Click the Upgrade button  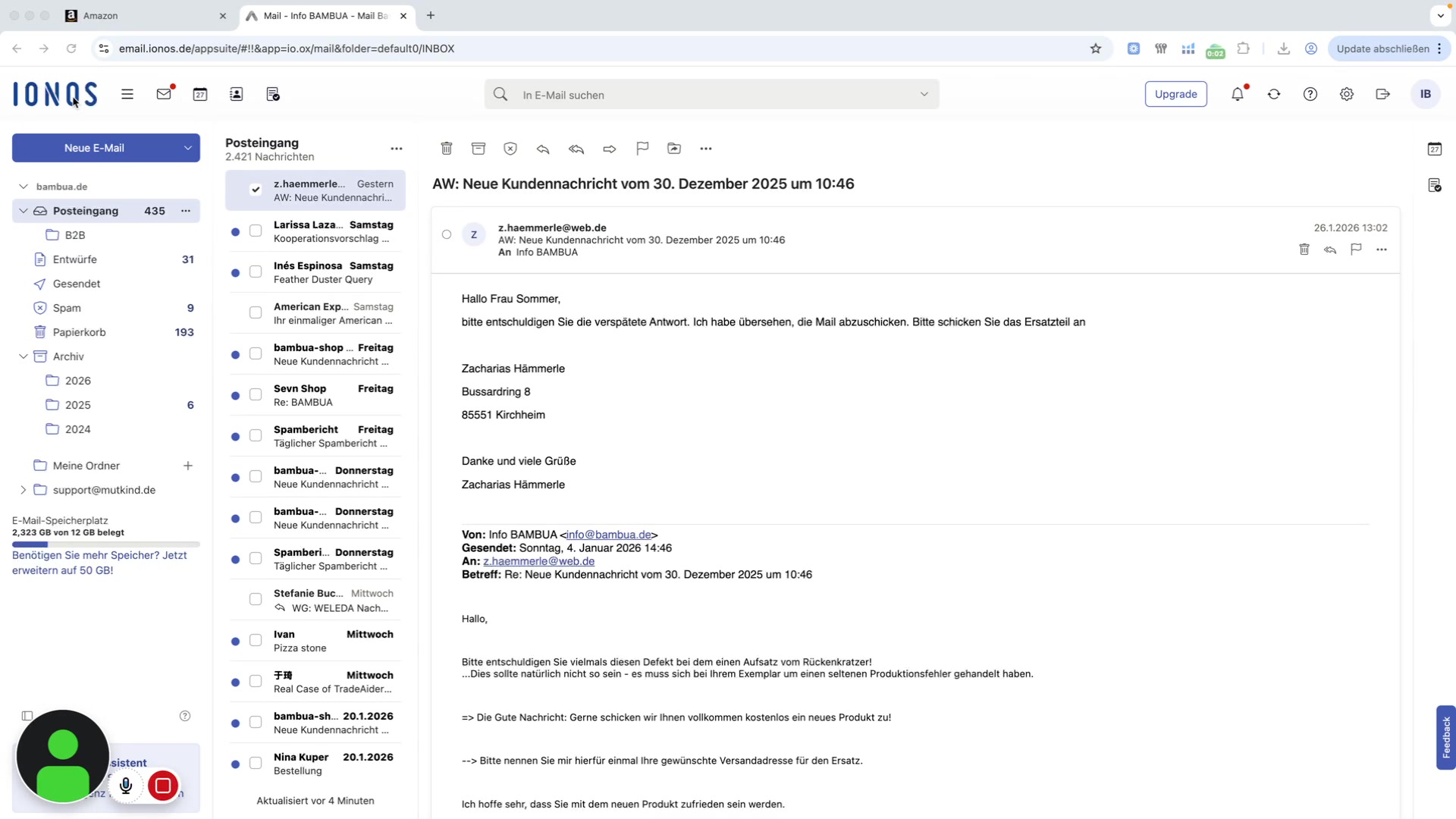(1175, 94)
